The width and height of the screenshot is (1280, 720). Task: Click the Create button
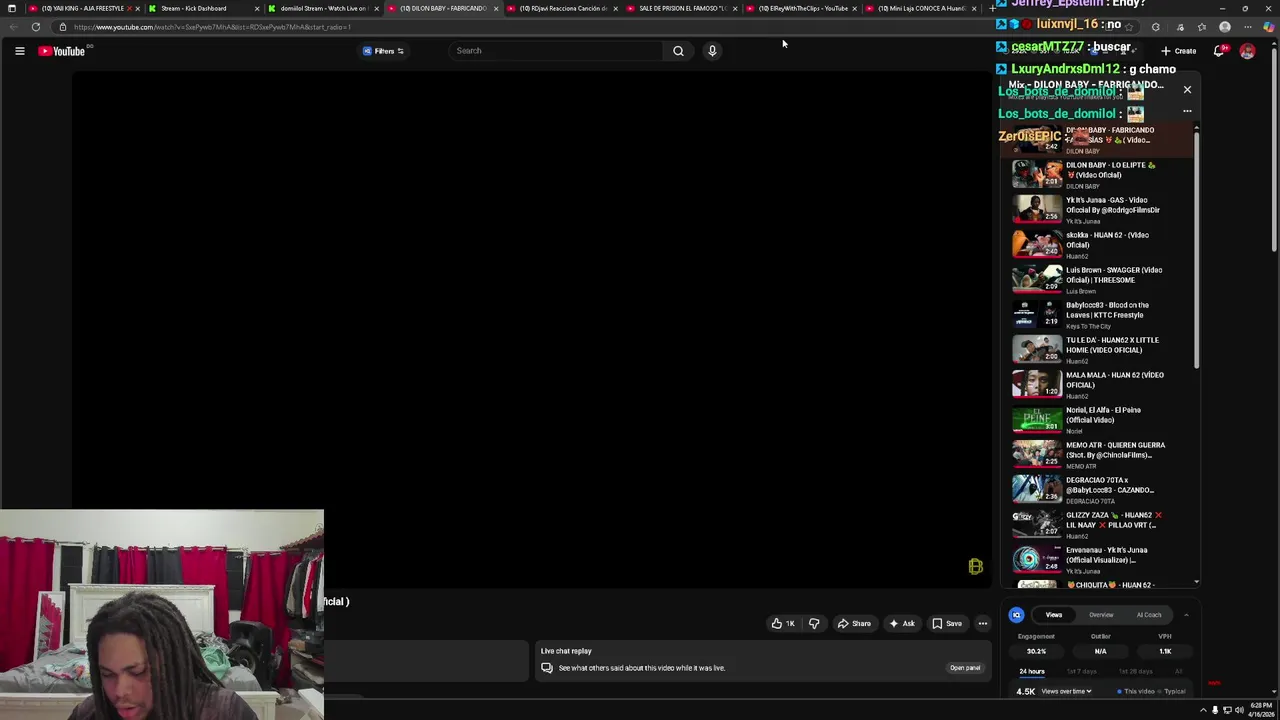tap(1179, 51)
